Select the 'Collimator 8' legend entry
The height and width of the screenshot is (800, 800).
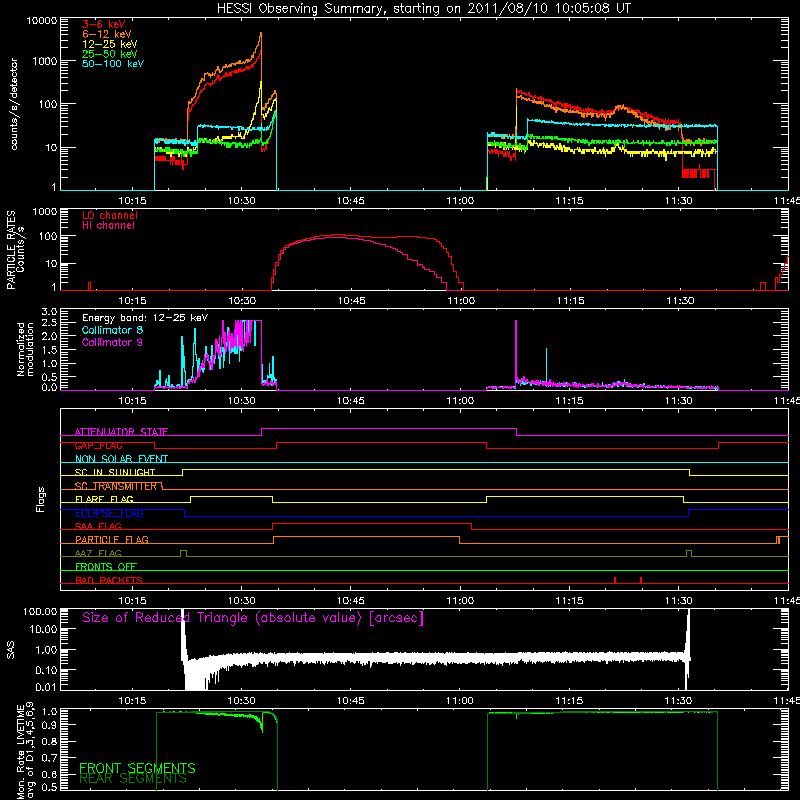112,330
